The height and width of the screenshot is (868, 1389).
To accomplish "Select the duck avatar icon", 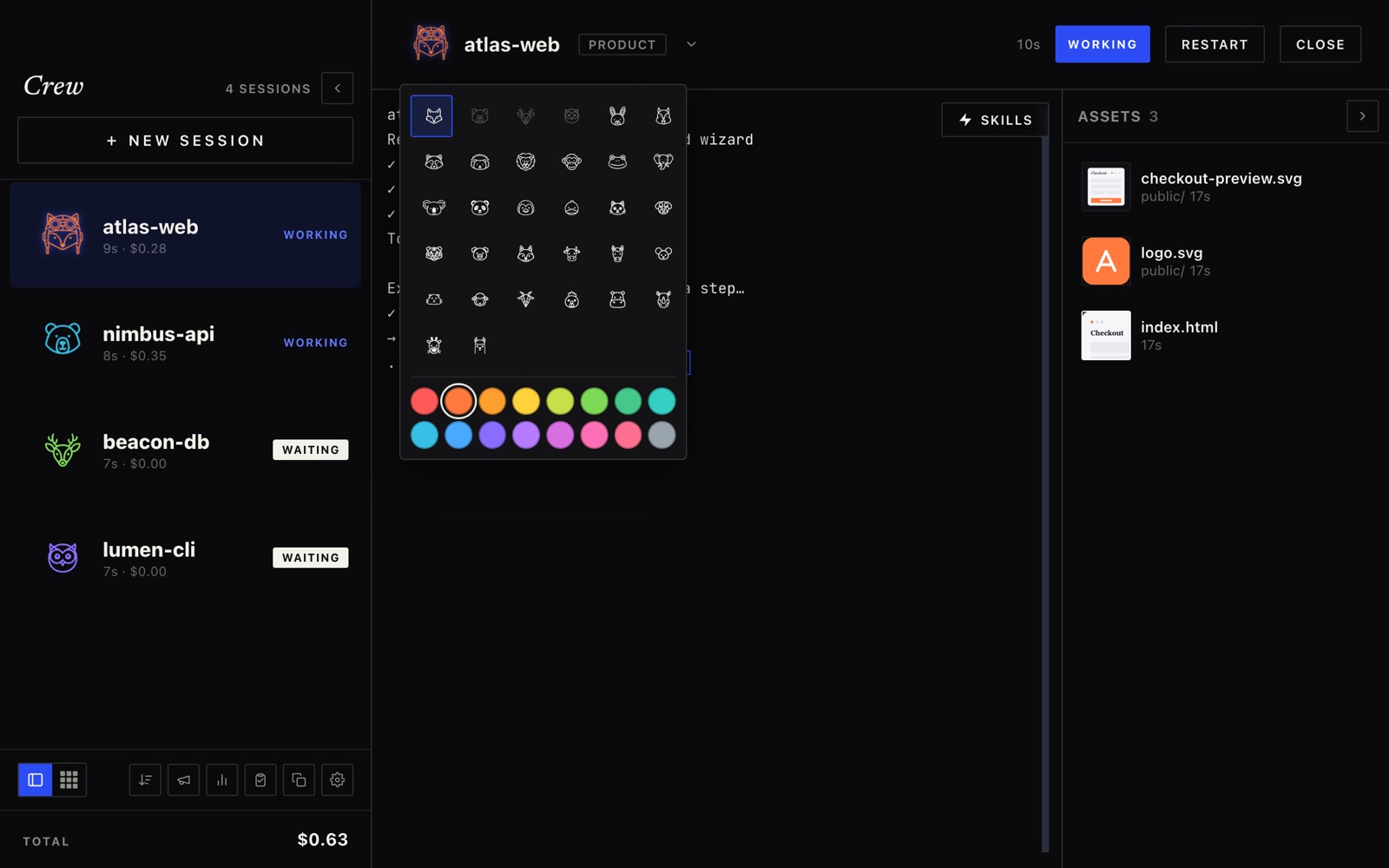I will tap(571, 208).
